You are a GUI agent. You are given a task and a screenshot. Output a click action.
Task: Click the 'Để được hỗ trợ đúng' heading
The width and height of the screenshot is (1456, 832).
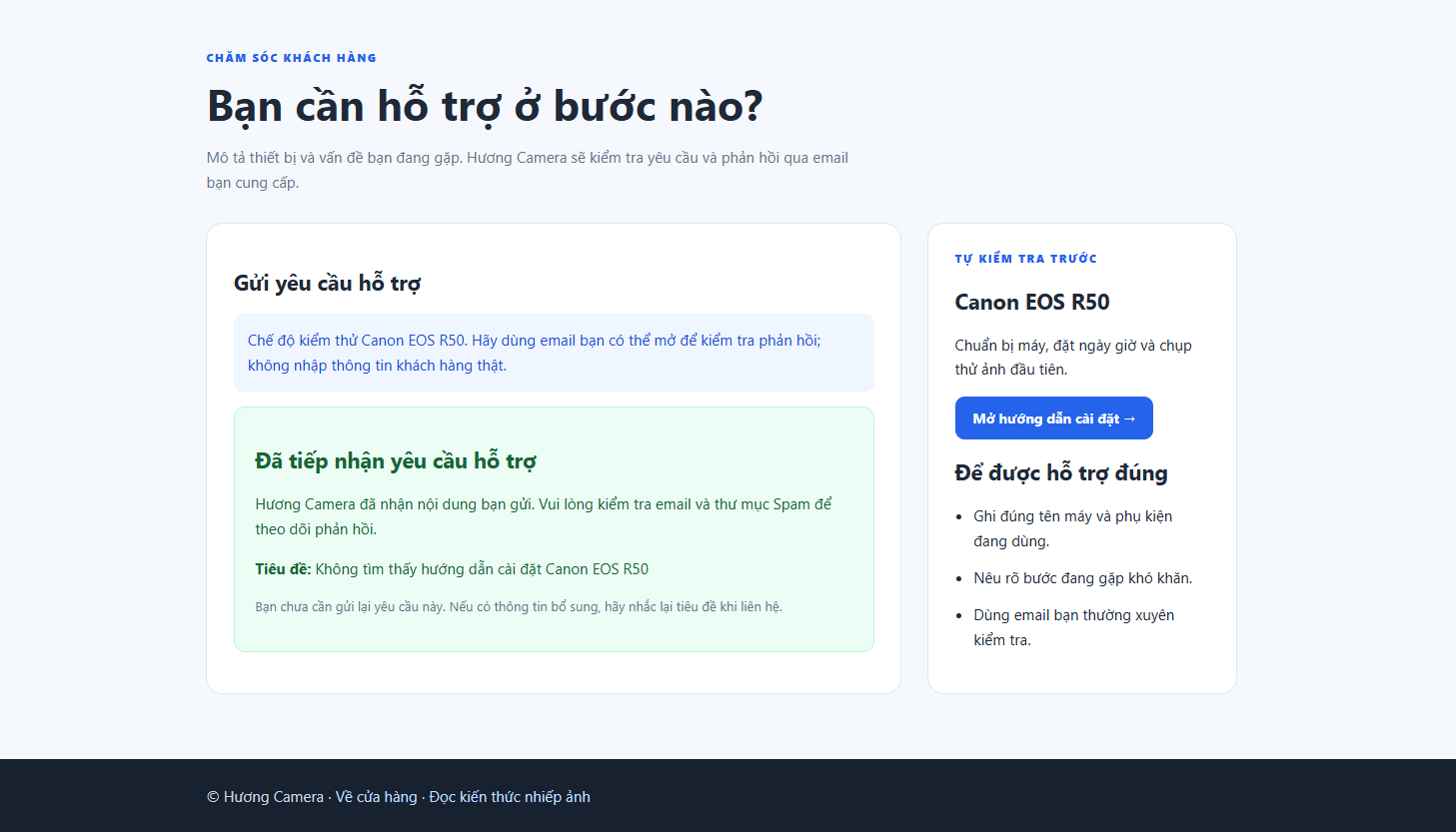point(1061,472)
